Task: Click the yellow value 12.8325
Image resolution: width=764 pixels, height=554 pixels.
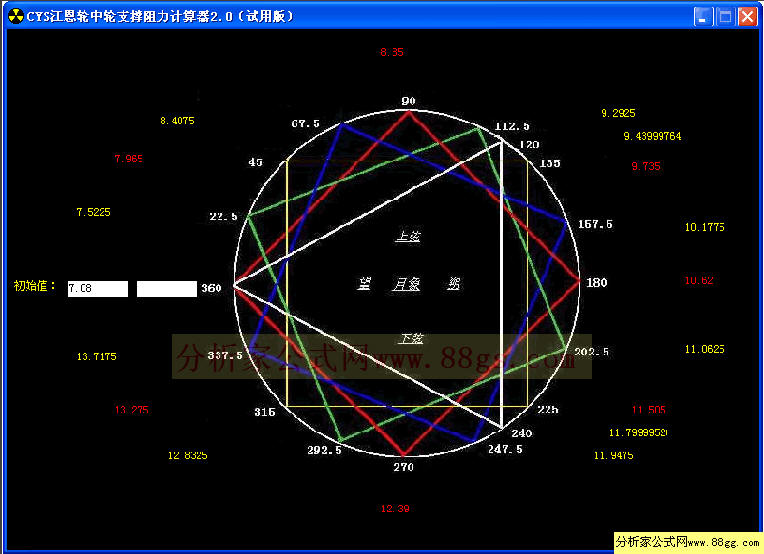Action: [x=188, y=455]
